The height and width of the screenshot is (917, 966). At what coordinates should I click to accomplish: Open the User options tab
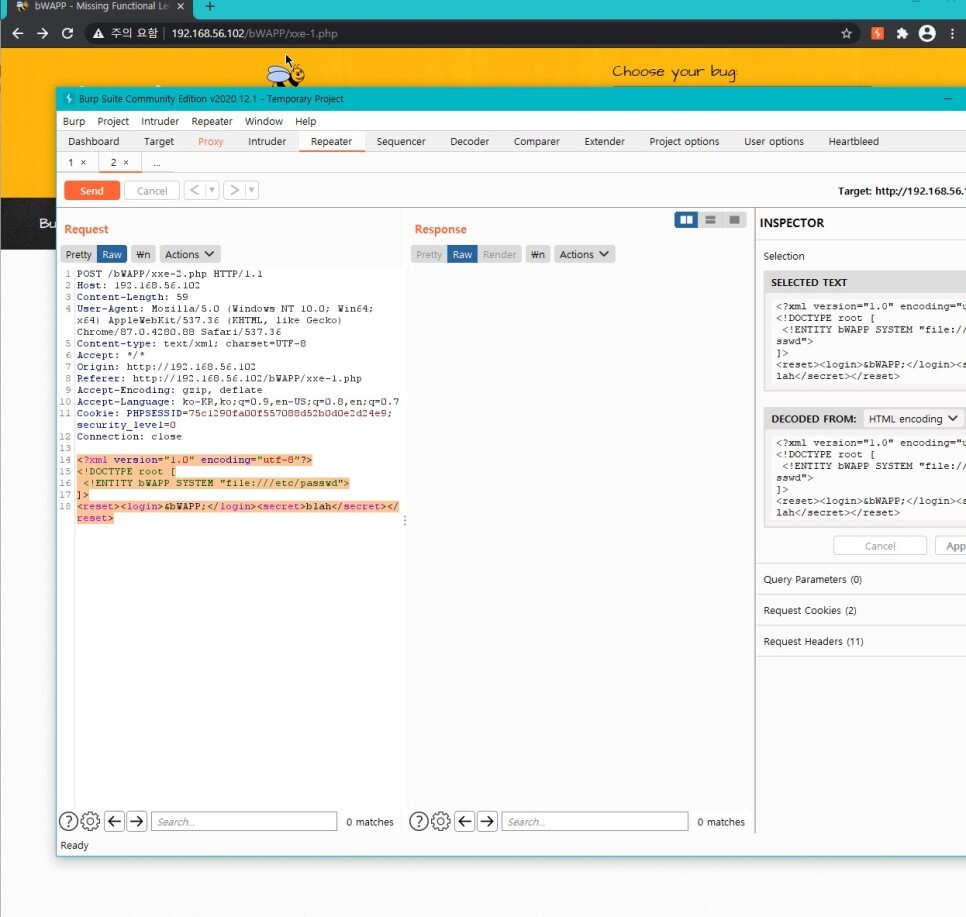pos(774,141)
